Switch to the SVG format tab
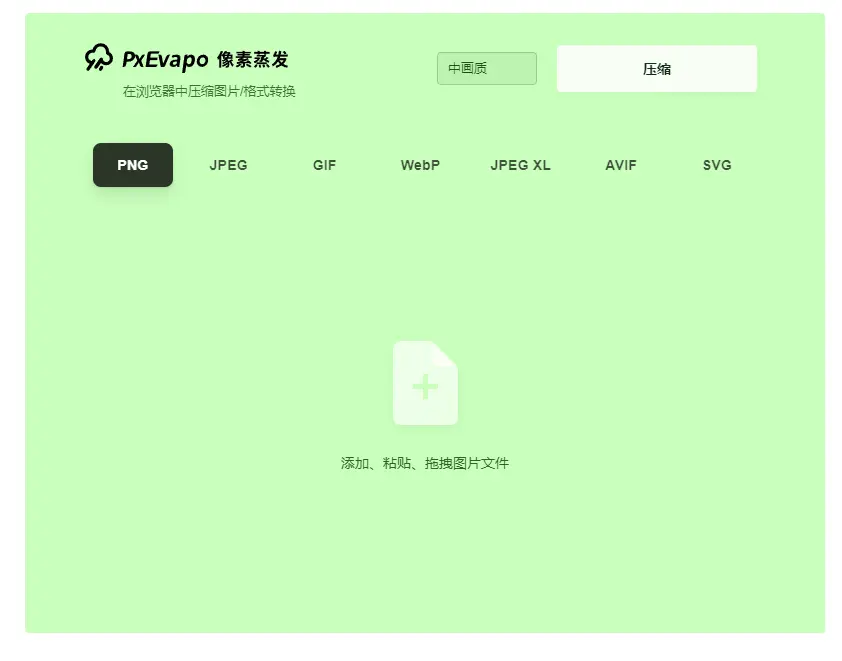Image resolution: width=842 pixels, height=661 pixels. pyautogui.click(x=716, y=165)
